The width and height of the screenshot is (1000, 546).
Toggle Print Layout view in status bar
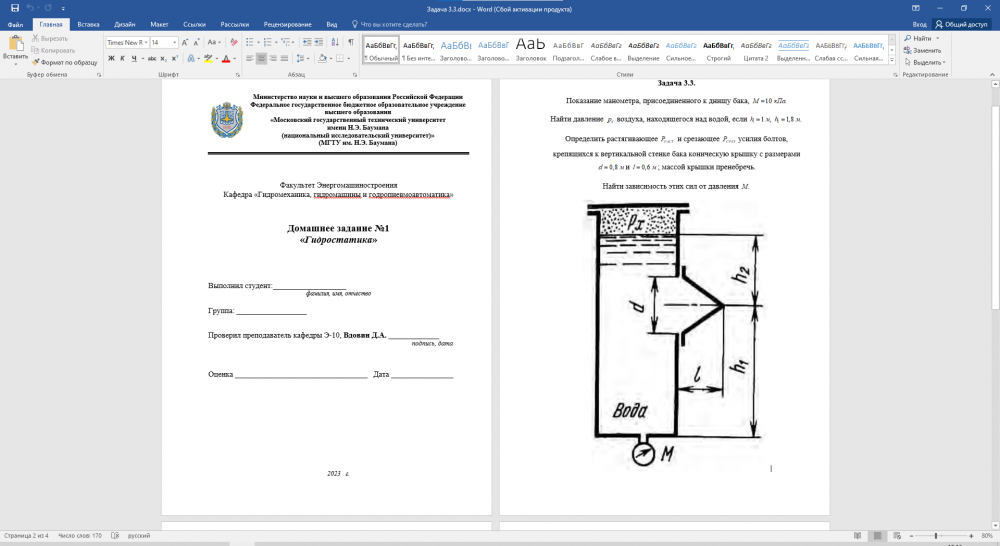tap(877, 536)
